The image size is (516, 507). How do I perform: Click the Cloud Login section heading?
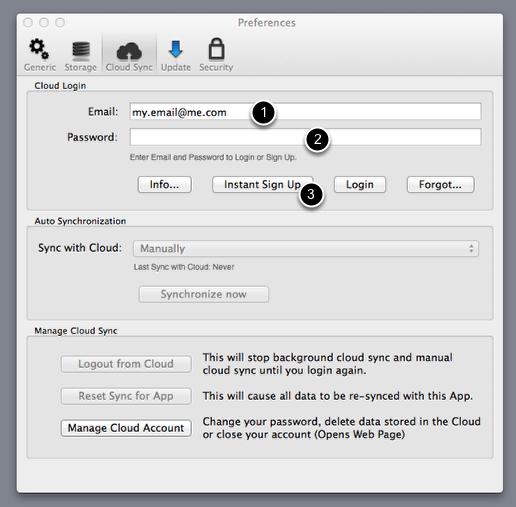[60, 86]
